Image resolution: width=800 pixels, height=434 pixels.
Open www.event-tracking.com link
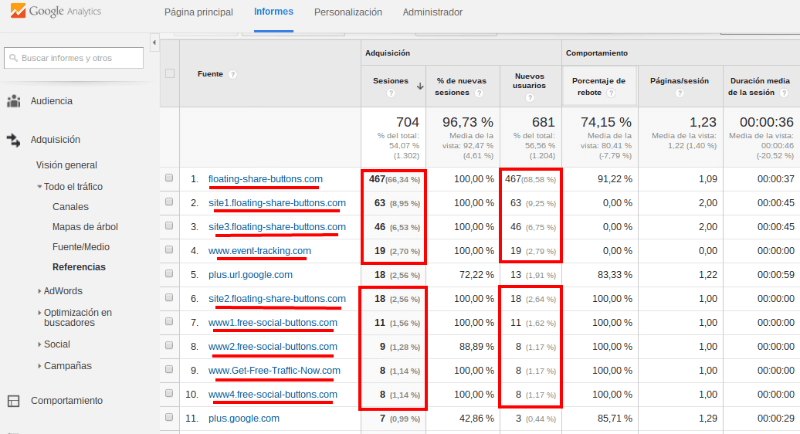[x=260, y=251]
